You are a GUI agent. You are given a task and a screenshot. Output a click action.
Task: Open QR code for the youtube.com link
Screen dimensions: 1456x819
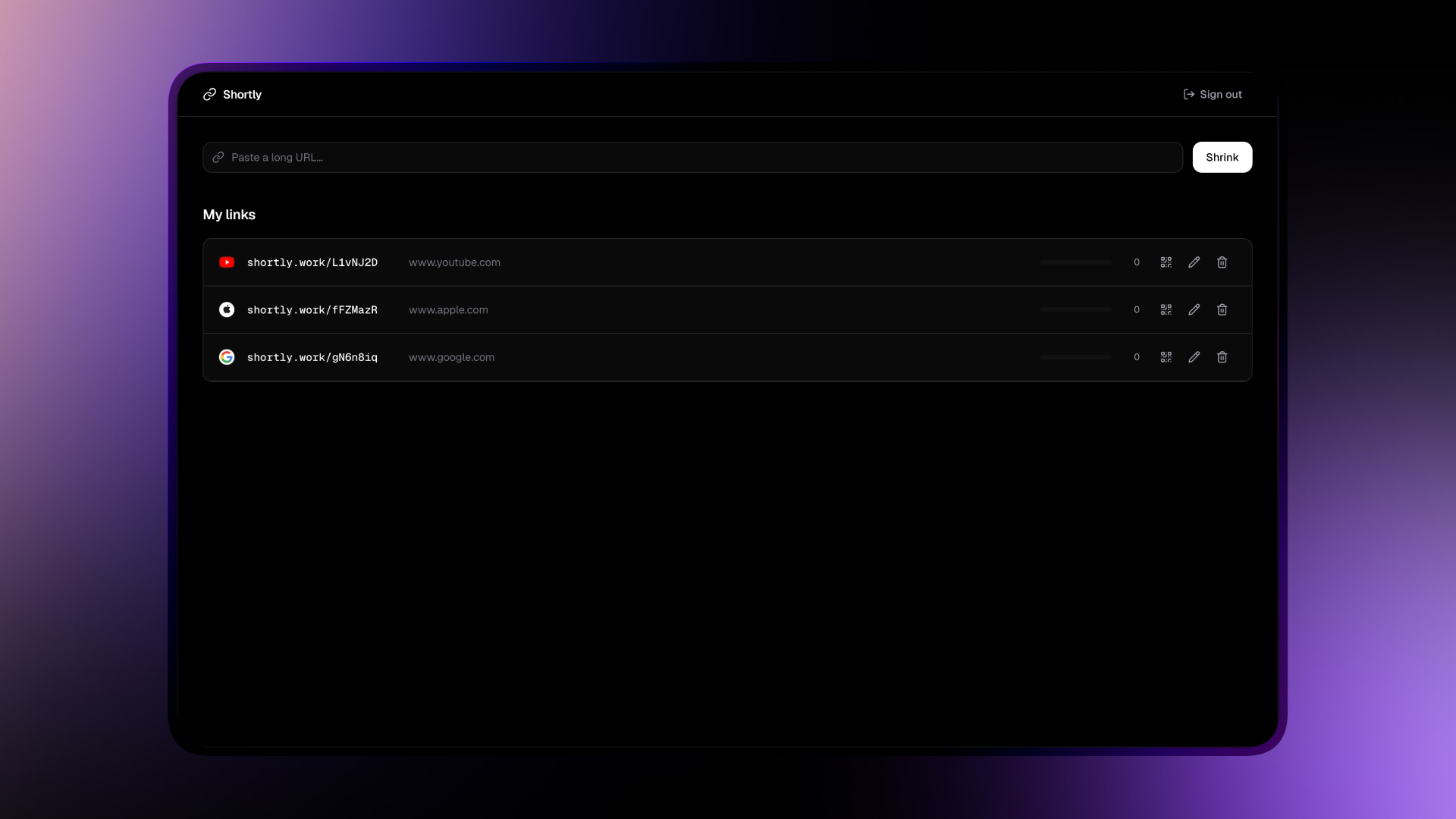(1166, 262)
